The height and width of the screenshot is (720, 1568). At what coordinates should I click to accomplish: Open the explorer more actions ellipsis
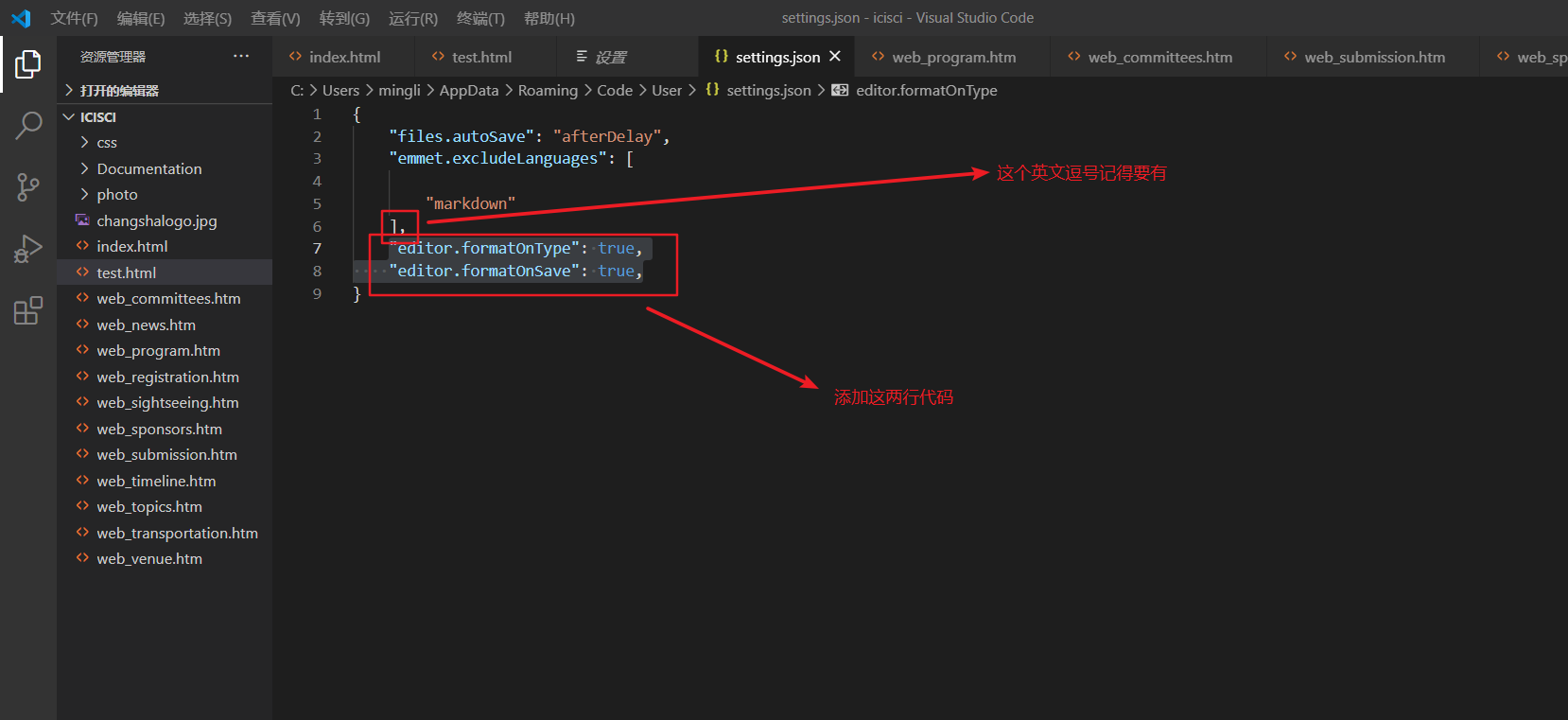(241, 57)
